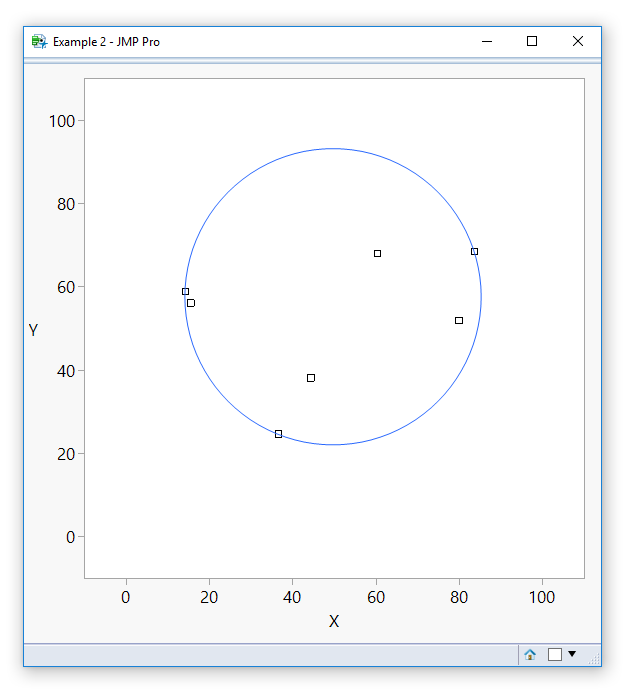This screenshot has width=637, height=700.
Task: Maximize the Example 2 window
Action: (x=532, y=41)
